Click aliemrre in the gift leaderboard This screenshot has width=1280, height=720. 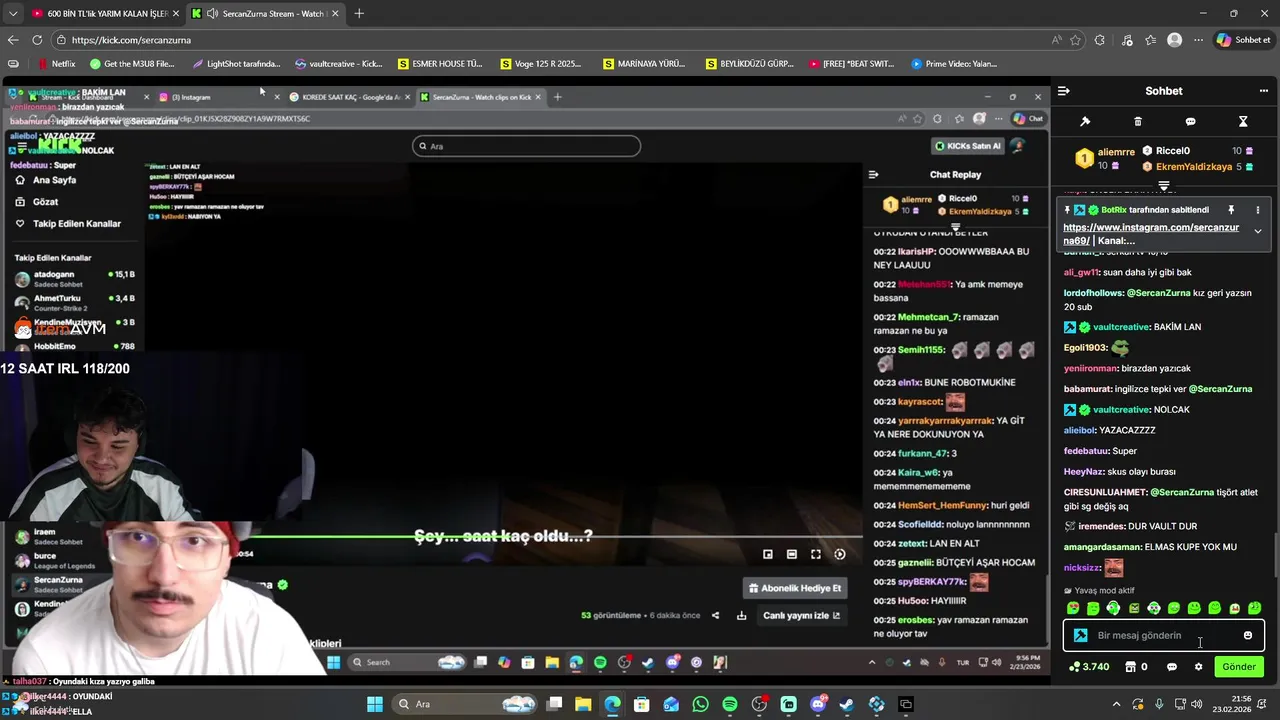[1116, 152]
